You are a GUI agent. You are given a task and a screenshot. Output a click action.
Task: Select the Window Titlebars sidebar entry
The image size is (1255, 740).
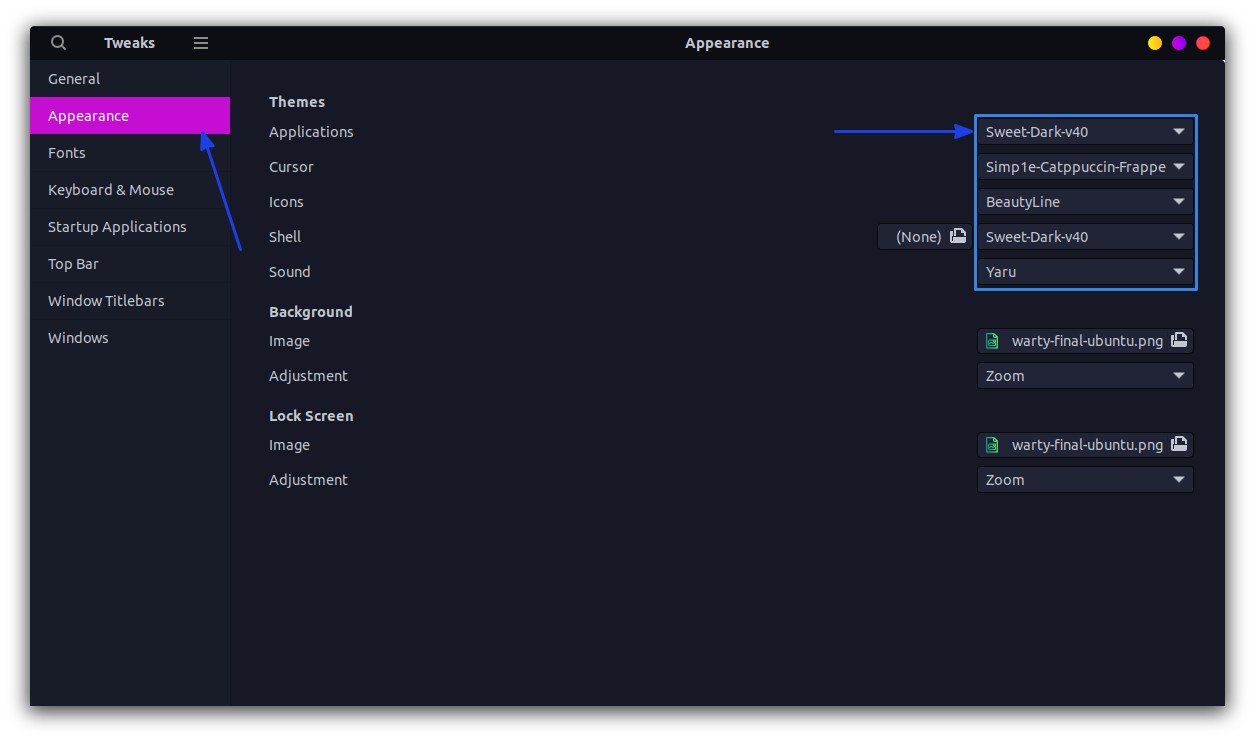tap(106, 300)
